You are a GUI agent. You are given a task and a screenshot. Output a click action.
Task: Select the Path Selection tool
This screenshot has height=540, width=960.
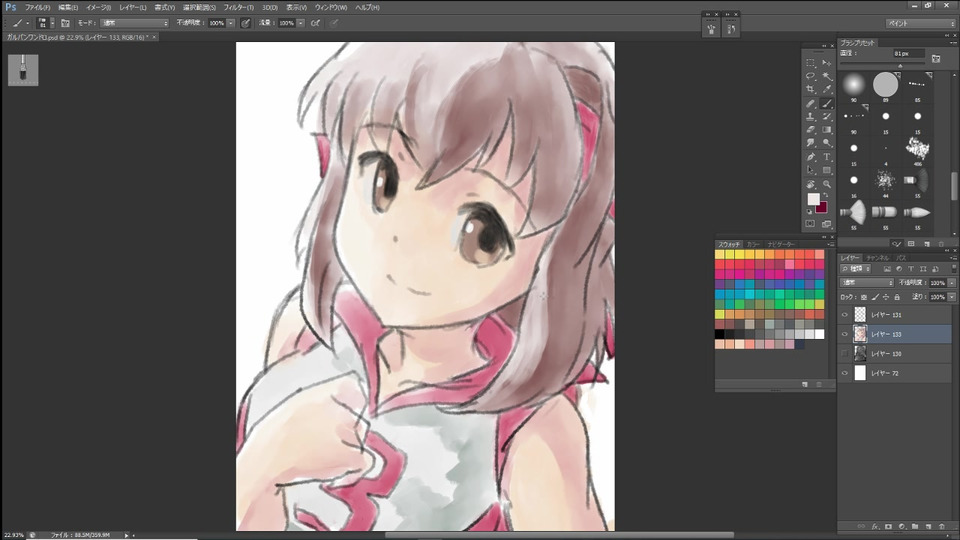811,170
